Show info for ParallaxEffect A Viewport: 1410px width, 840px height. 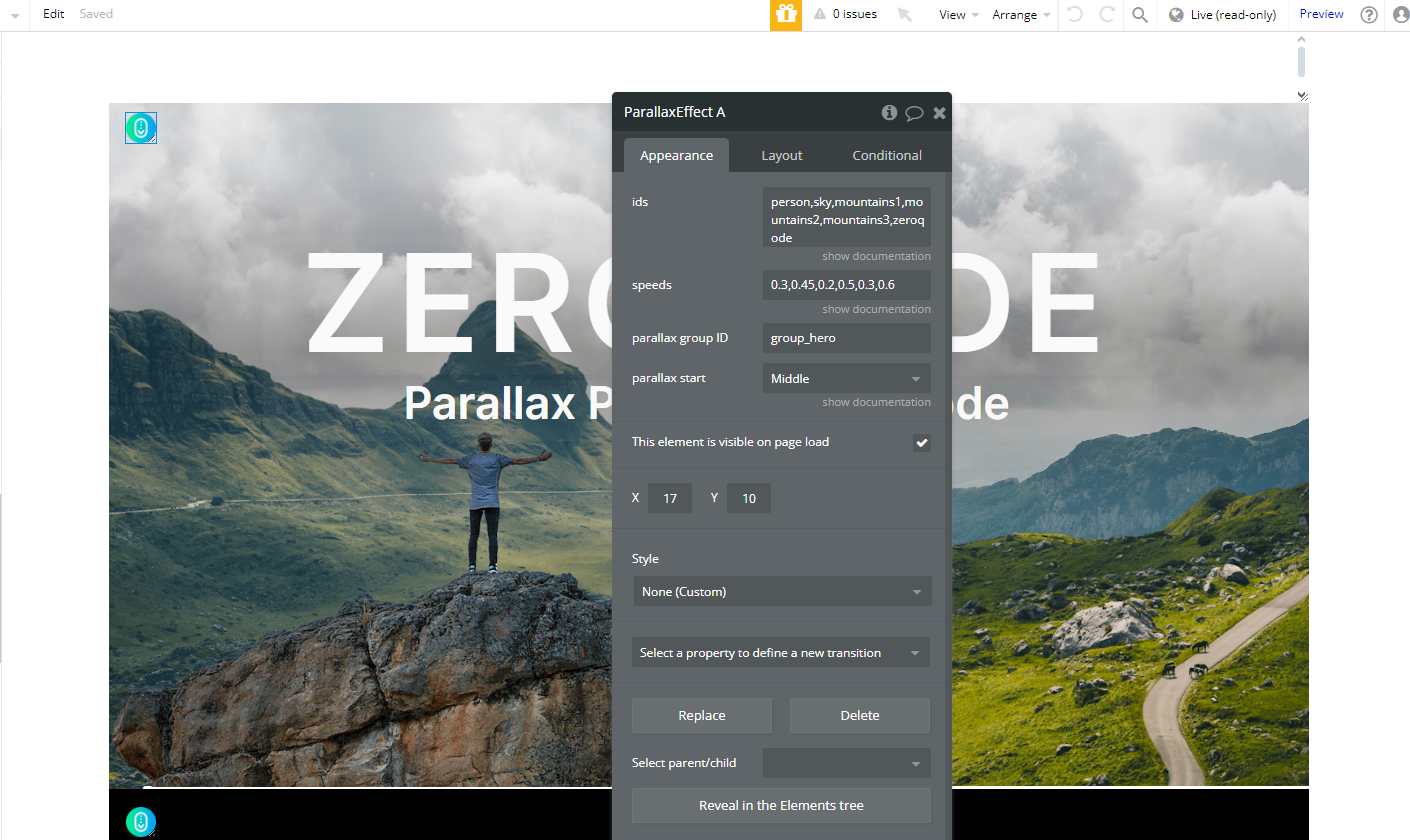click(889, 112)
